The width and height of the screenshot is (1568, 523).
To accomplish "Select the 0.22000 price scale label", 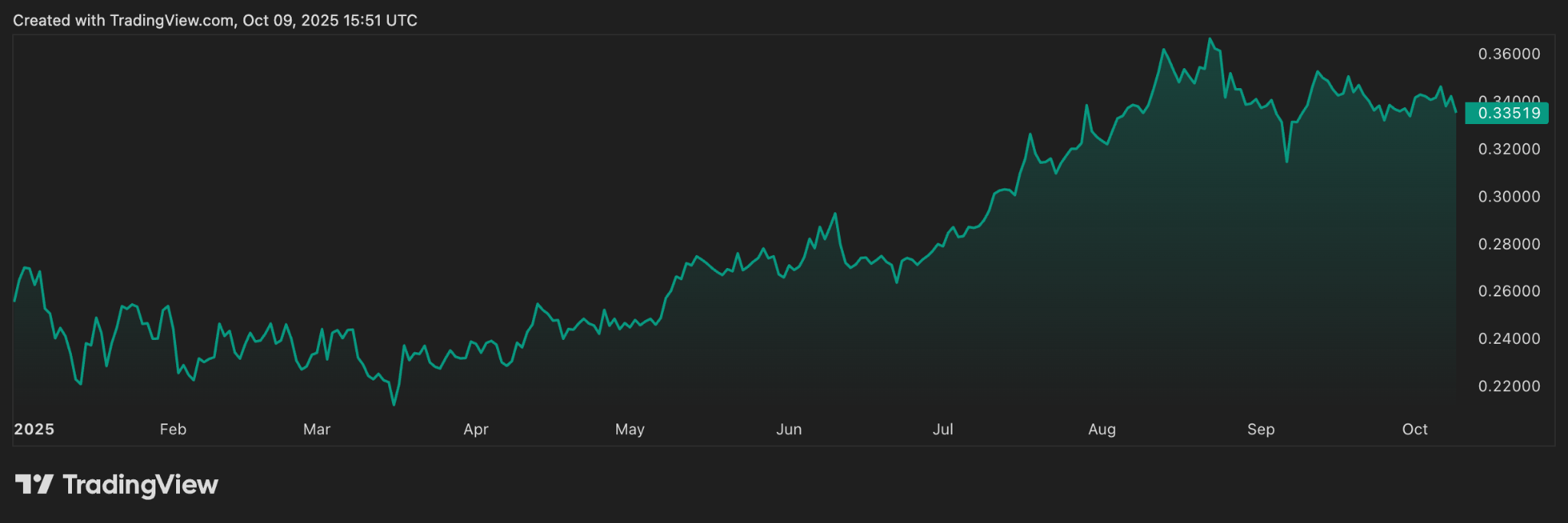I will tap(1509, 387).
